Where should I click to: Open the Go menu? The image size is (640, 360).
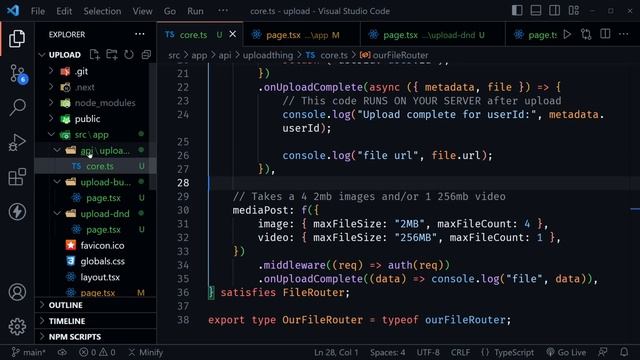(x=170, y=11)
